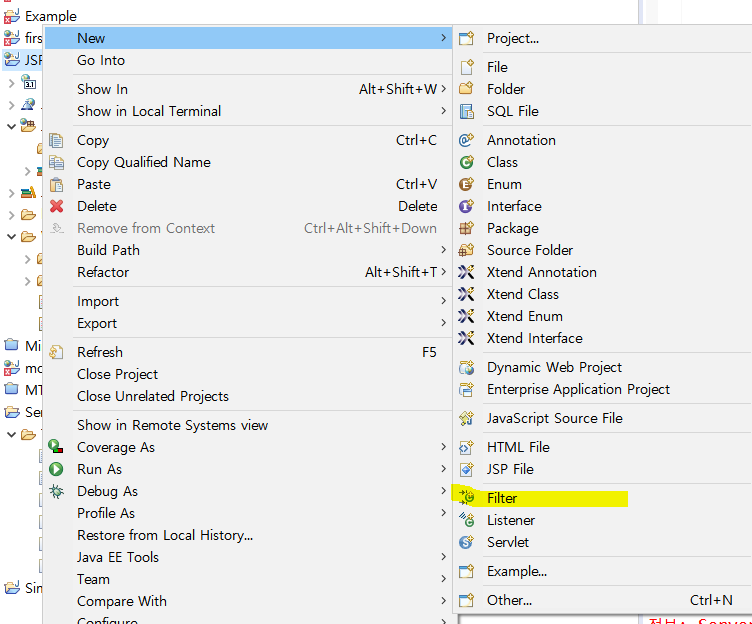
Task: Click the Xtend Enum icon
Action: tap(466, 316)
